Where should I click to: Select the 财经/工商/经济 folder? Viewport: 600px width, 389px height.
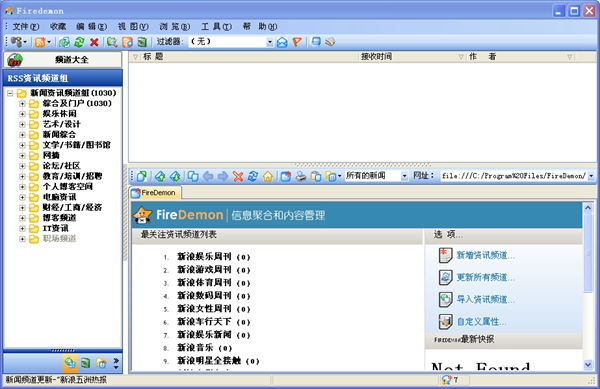tap(72, 207)
